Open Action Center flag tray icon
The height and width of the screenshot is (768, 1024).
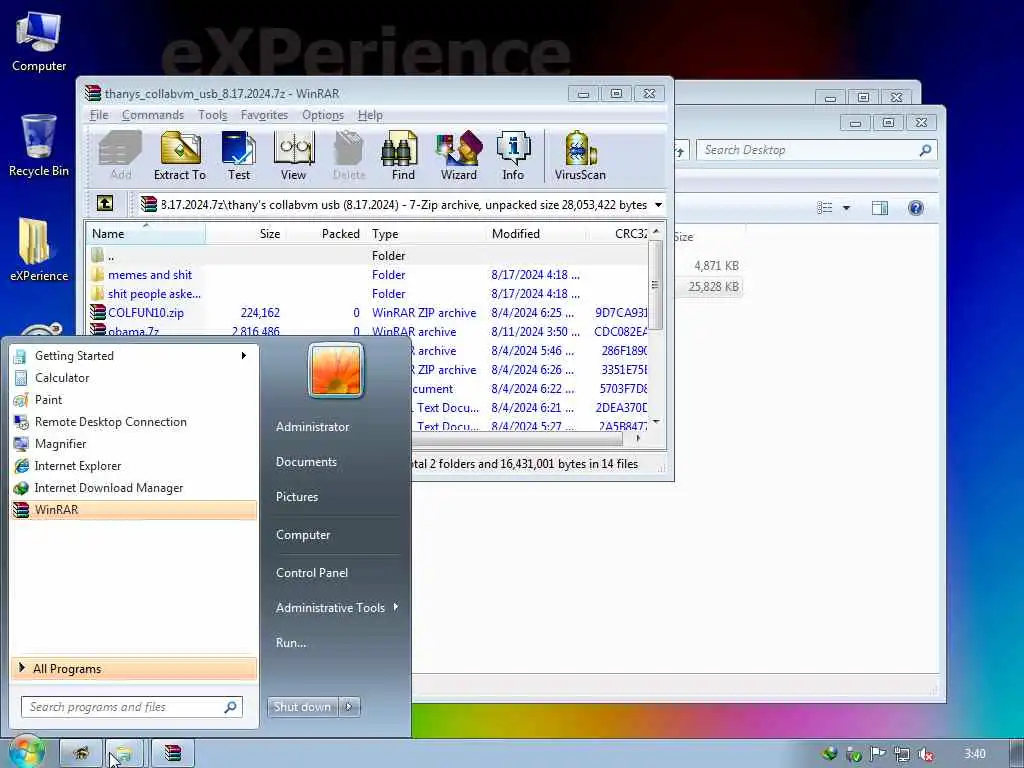point(878,754)
